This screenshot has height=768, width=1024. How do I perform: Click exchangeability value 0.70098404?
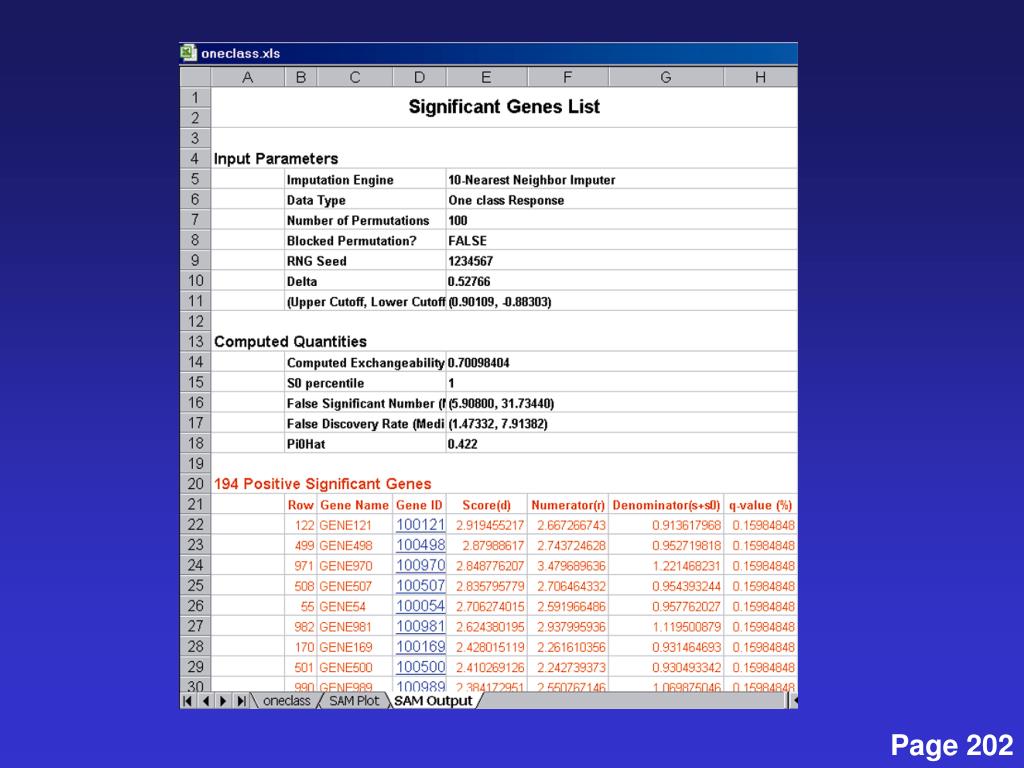point(479,362)
